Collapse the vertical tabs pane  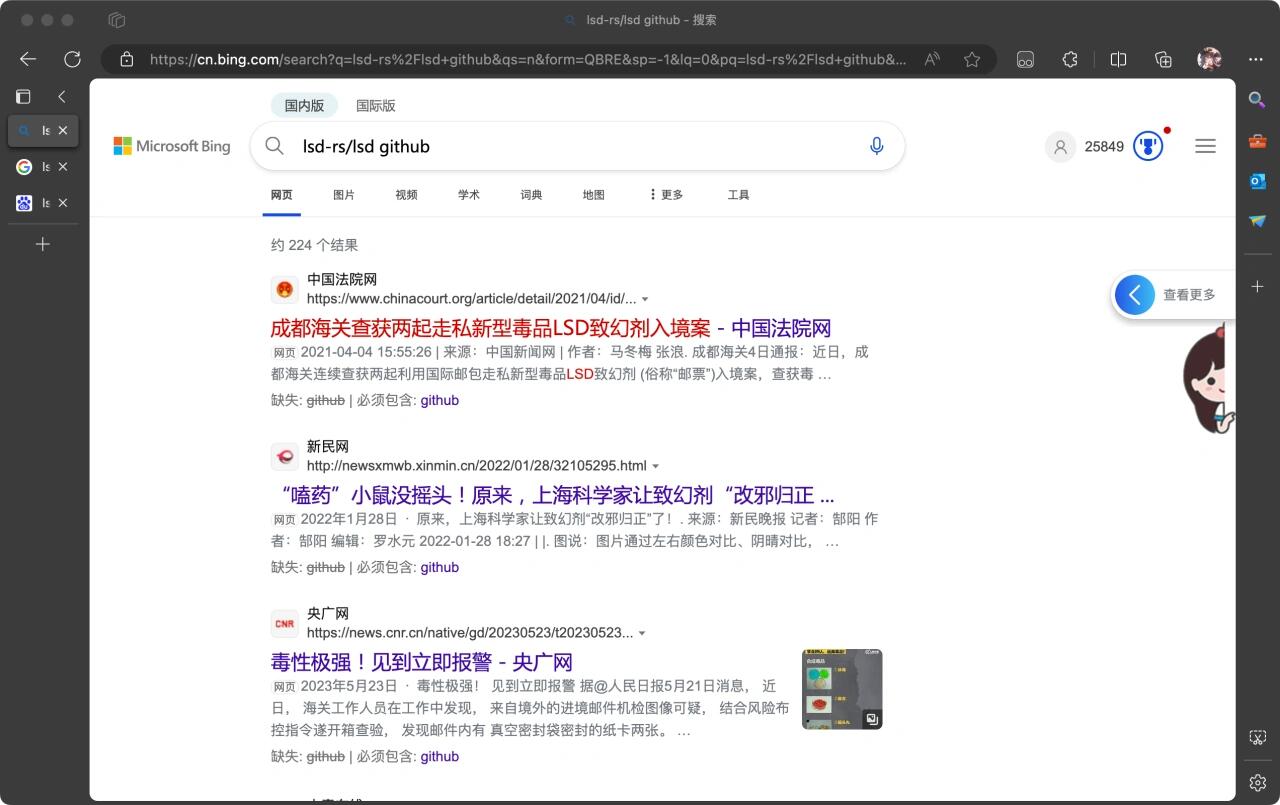(x=62, y=96)
